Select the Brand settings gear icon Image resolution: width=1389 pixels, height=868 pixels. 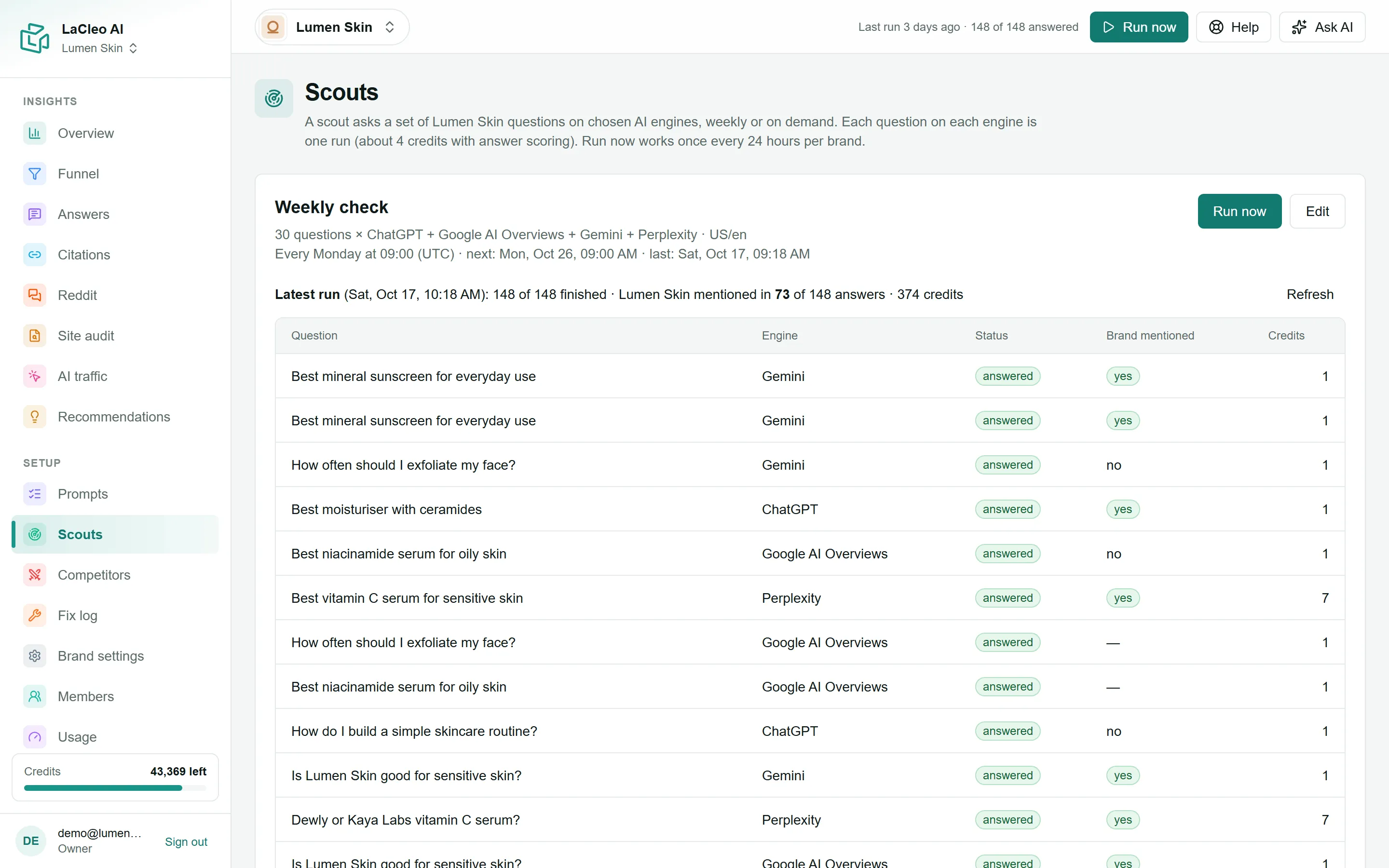(34, 656)
